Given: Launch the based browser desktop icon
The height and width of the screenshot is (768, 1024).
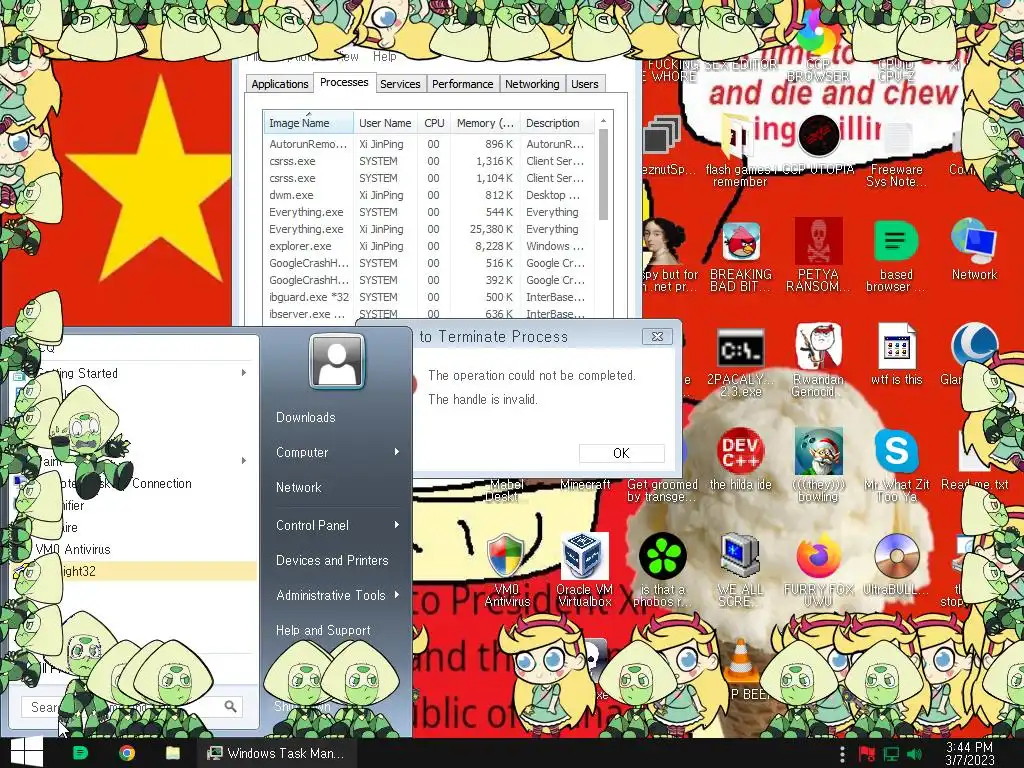Looking at the screenshot, I should 896,242.
